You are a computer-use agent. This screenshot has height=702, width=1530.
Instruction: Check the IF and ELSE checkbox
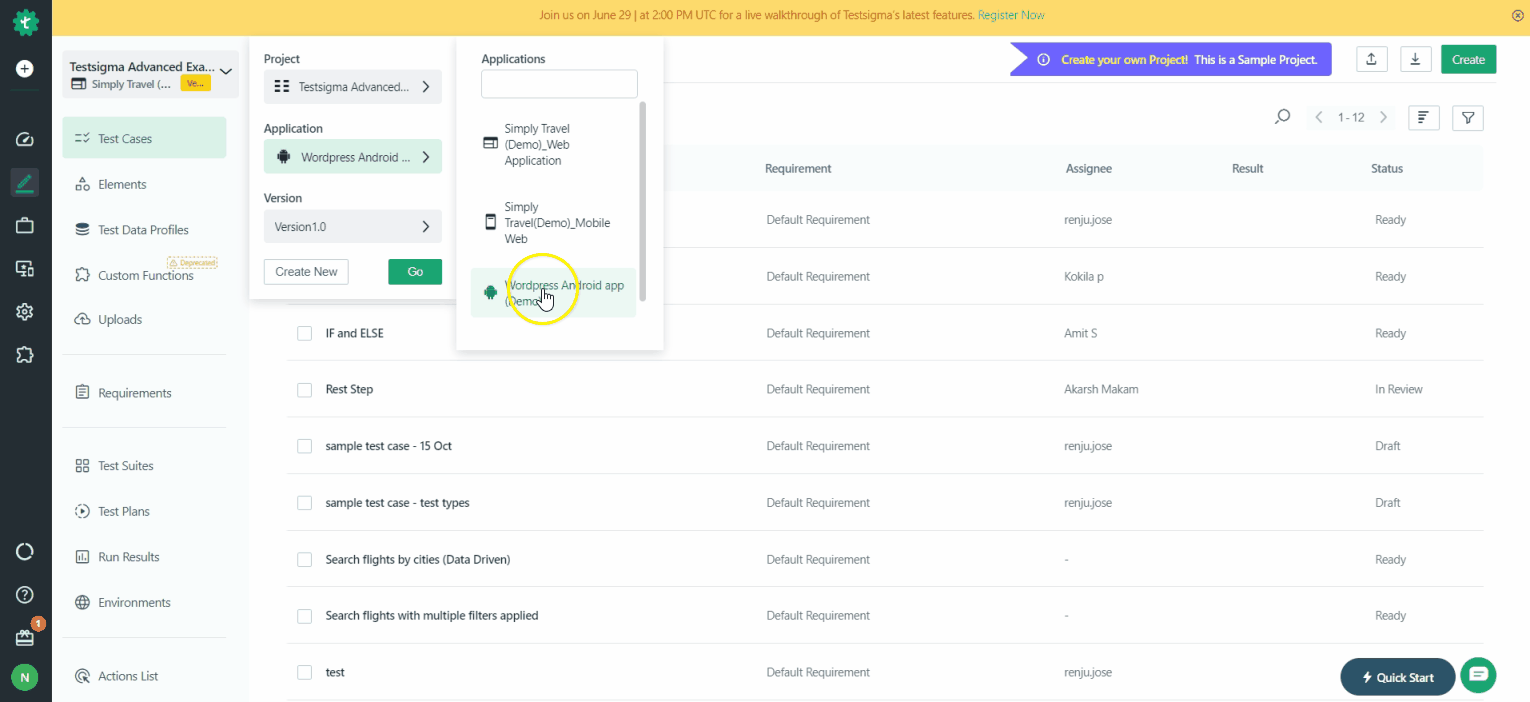click(x=304, y=333)
